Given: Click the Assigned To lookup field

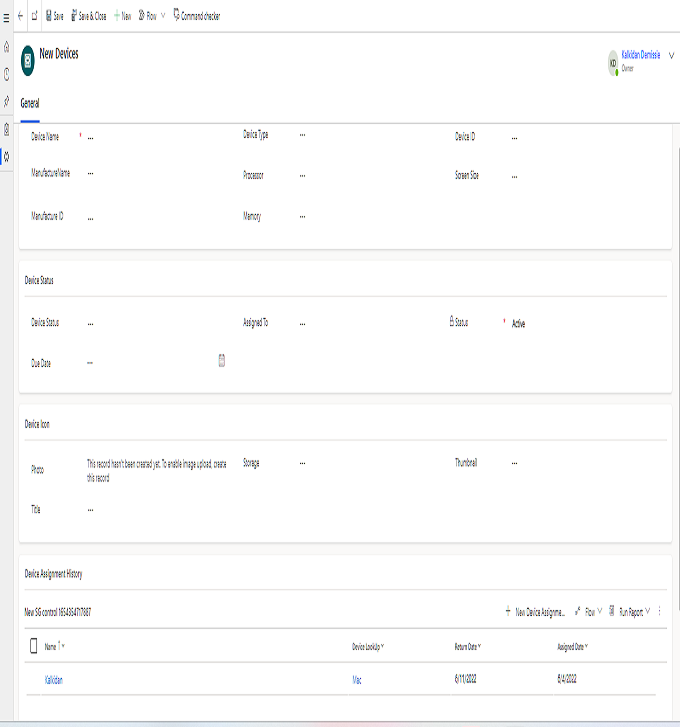Looking at the screenshot, I should tap(369, 323).
